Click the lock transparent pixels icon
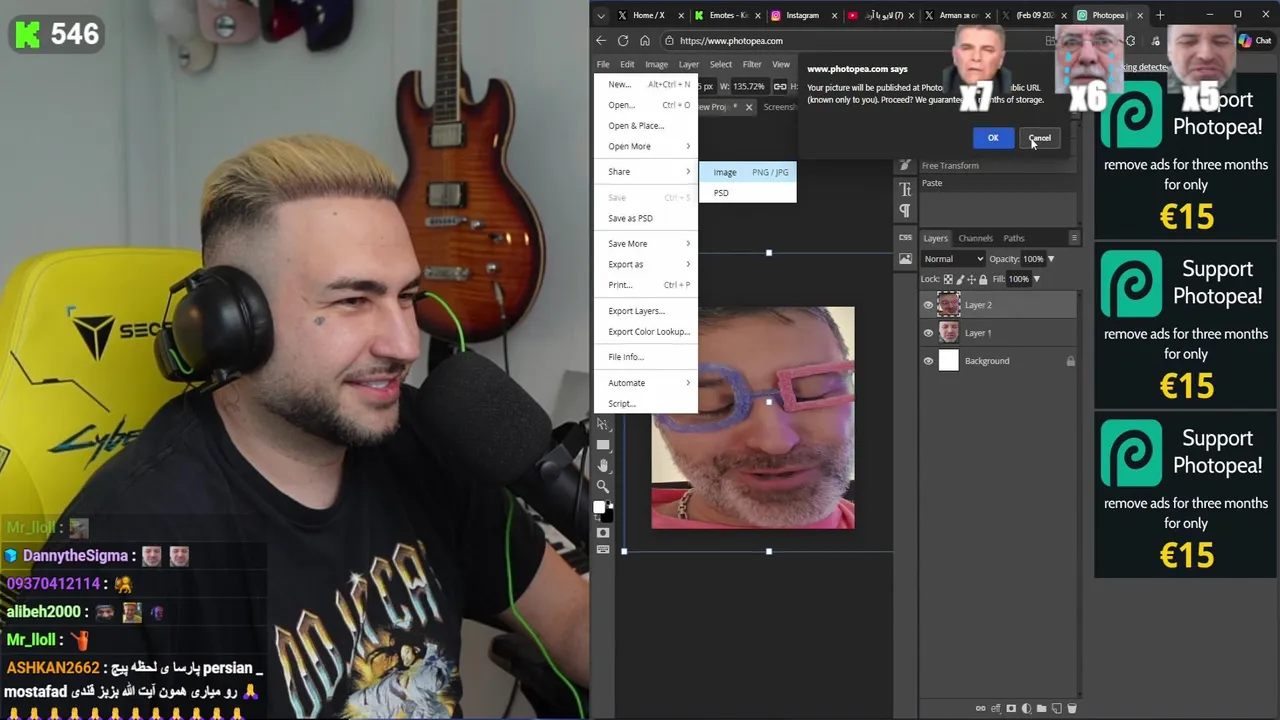The height and width of the screenshot is (720, 1280). 948,279
